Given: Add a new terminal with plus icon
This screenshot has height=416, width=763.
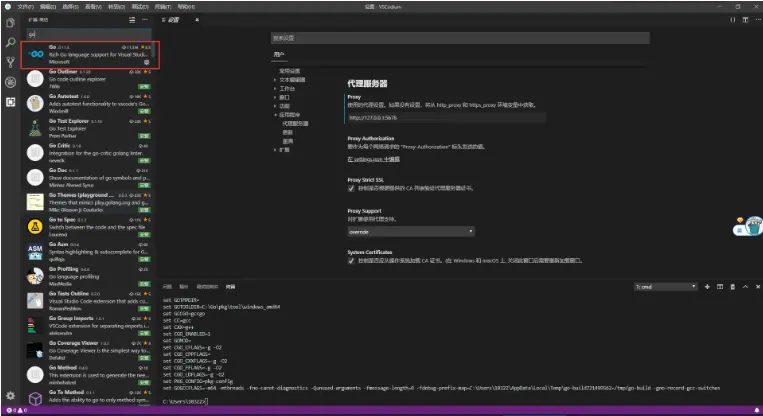Looking at the screenshot, I should (707, 286).
